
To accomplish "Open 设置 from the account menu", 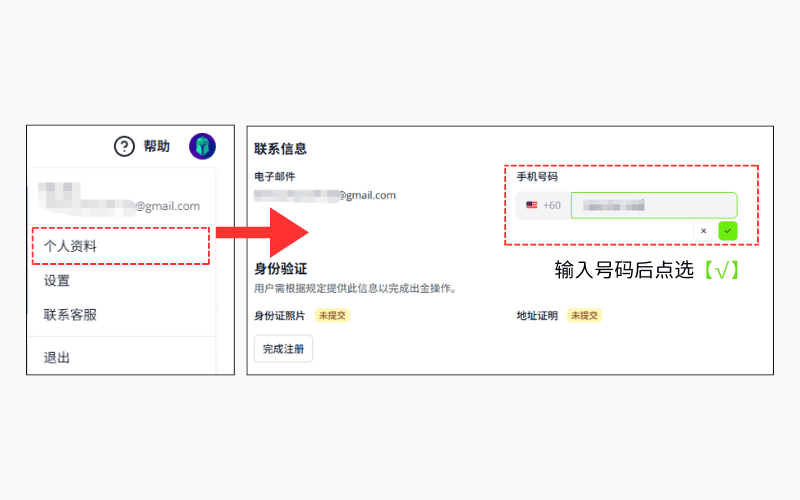I will click(57, 281).
